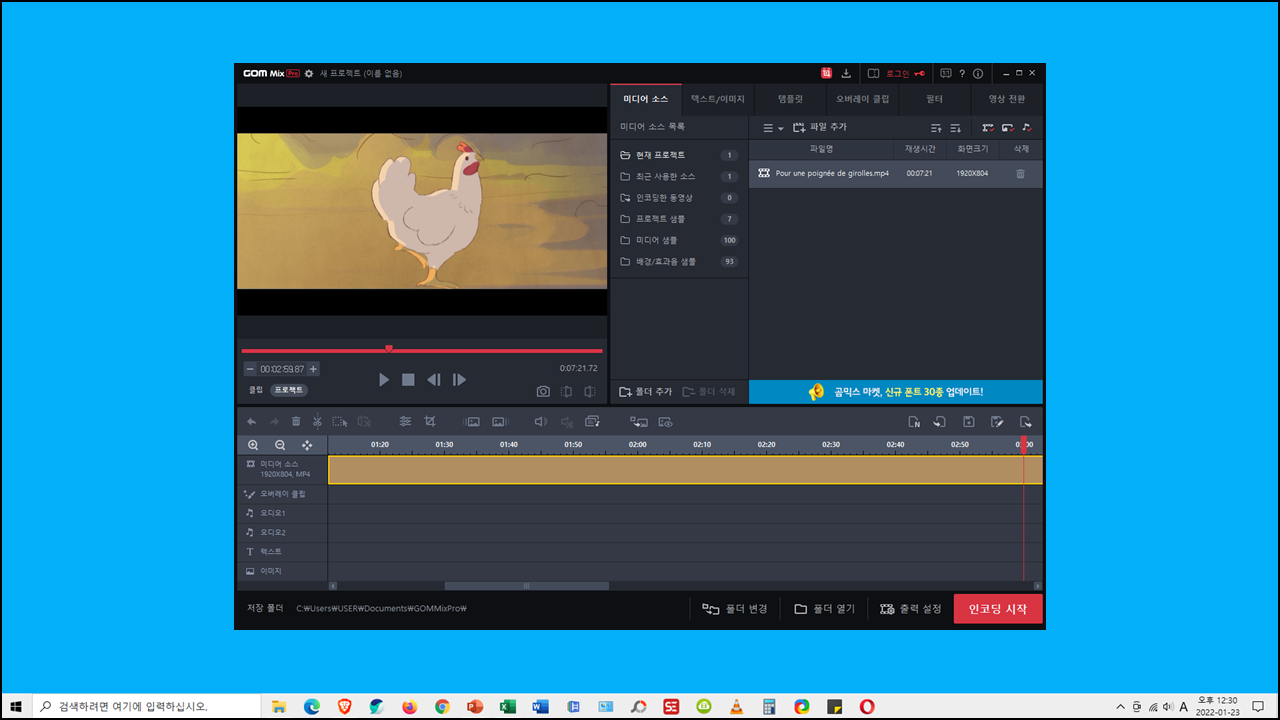Click the trash icon in timeline toolbar
Viewport: 1280px width, 720px height.
click(x=296, y=422)
